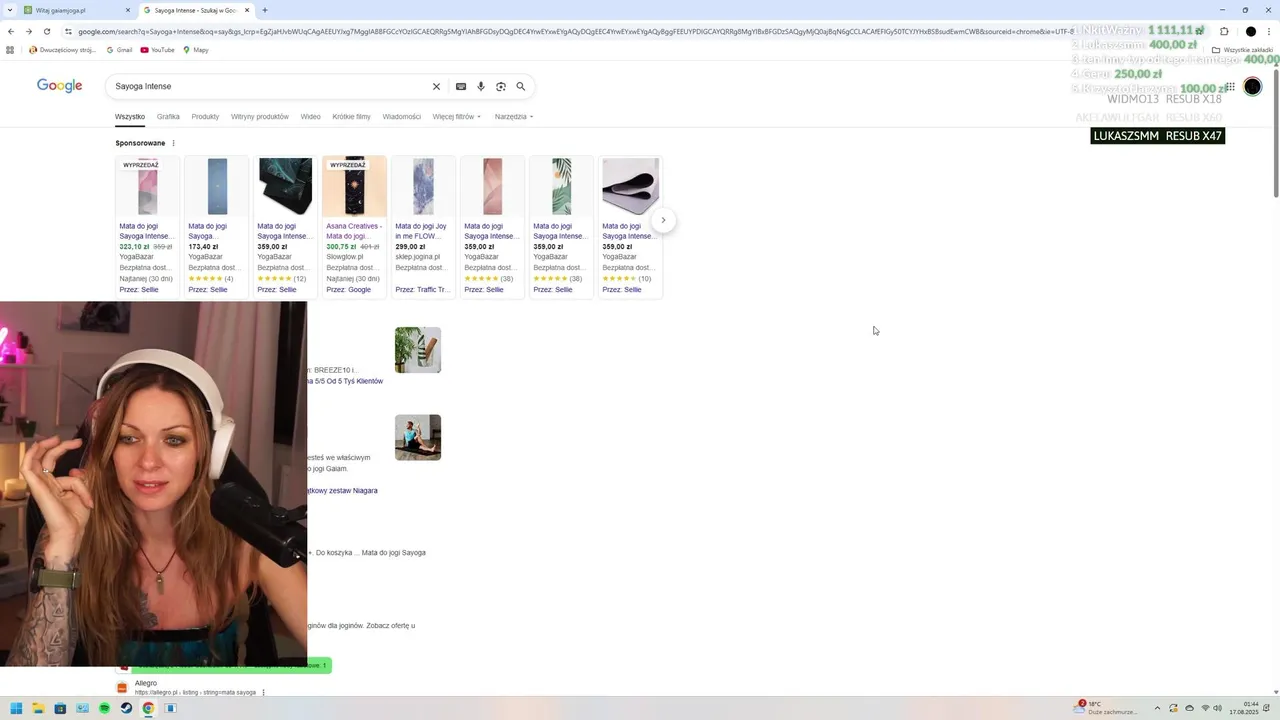Image resolution: width=1280 pixels, height=720 pixels.
Task: Expand the Narzędzia dropdown
Action: click(514, 117)
